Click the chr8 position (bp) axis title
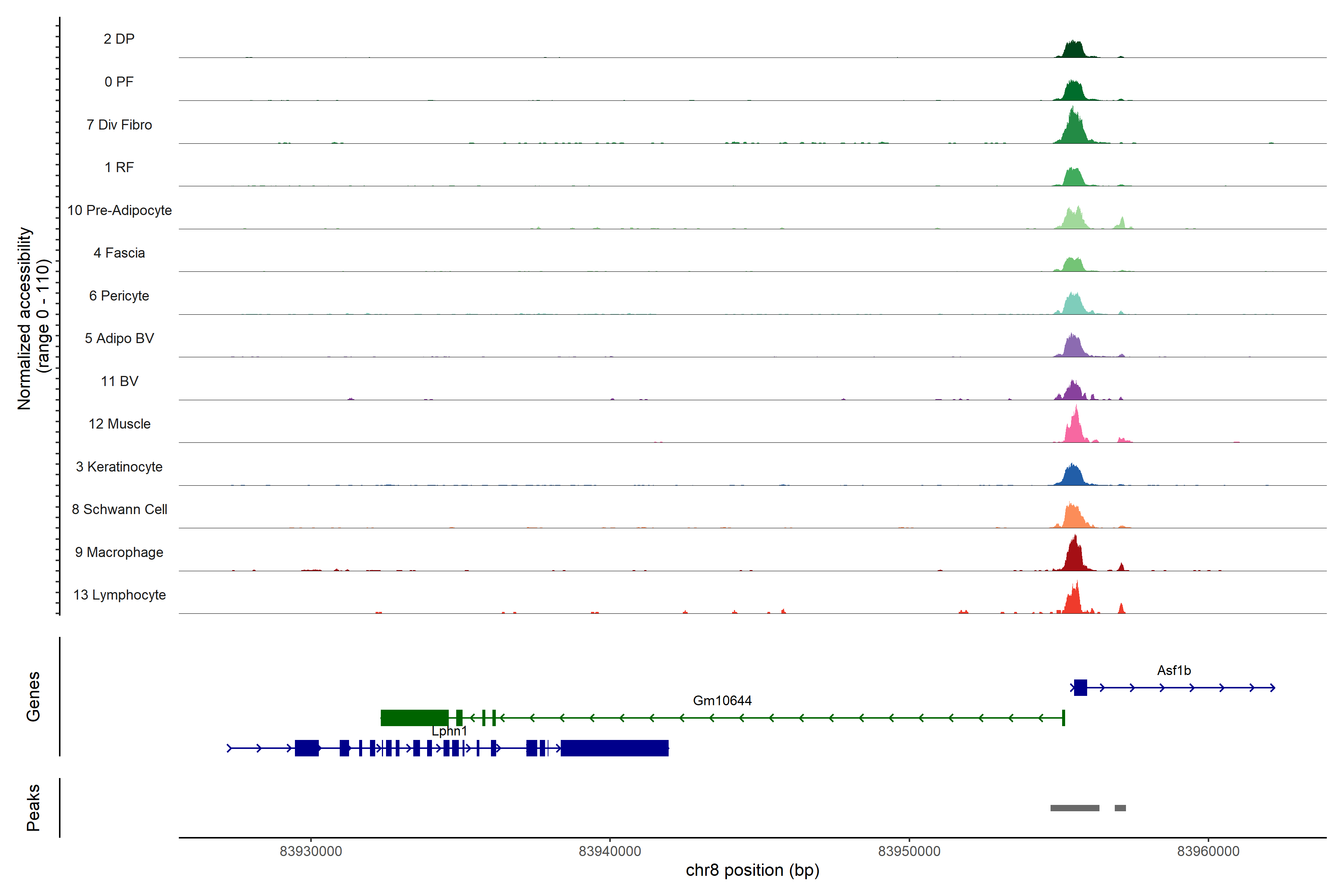Viewport: 1344px width, 896px height. coord(752,870)
